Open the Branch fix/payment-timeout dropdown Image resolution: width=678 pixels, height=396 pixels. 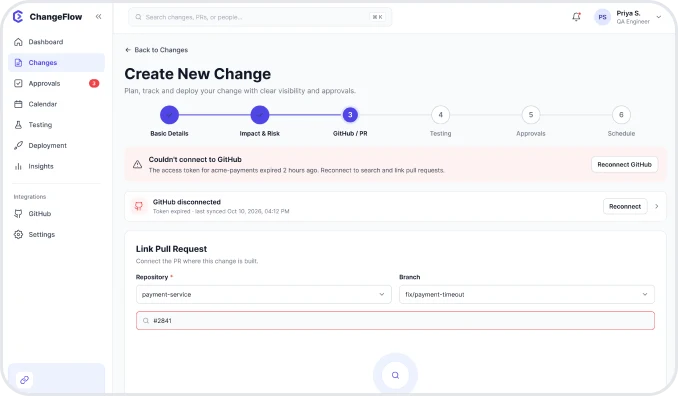coord(527,294)
